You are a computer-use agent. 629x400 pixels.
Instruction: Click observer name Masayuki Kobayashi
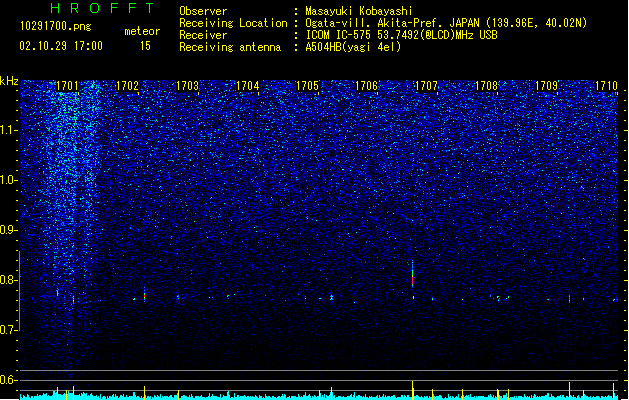(x=359, y=11)
